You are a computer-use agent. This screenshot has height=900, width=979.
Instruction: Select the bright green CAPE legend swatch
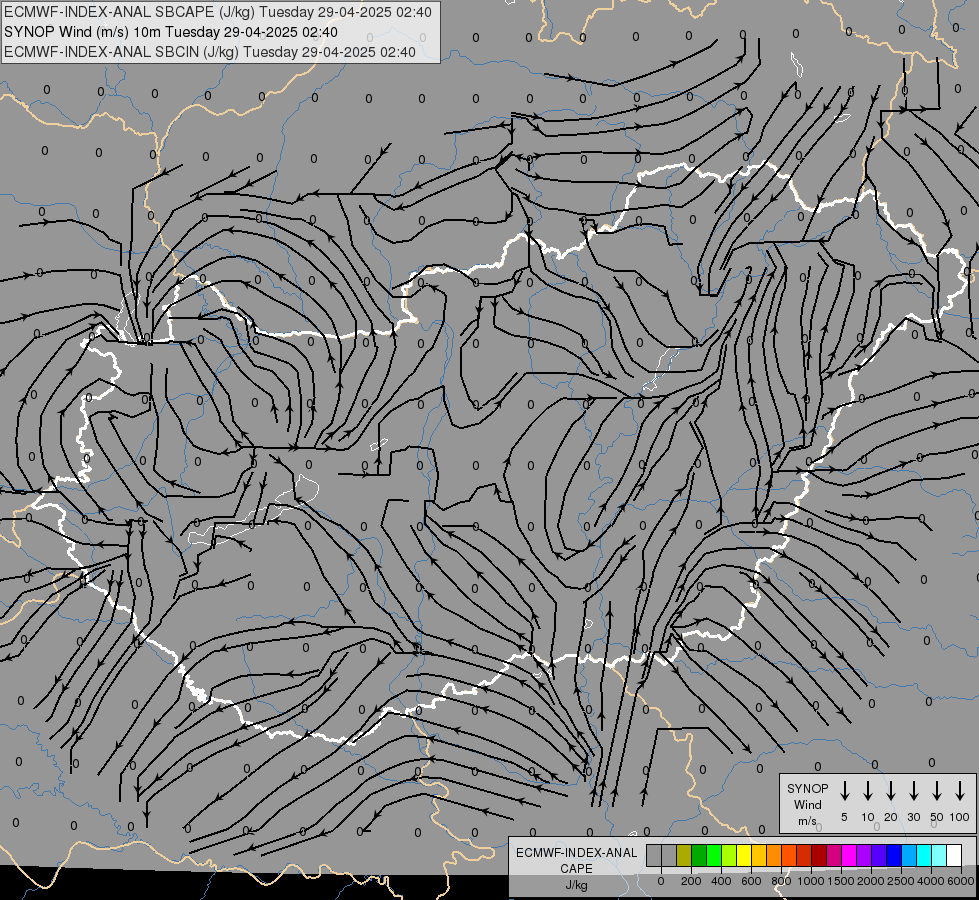click(x=714, y=855)
